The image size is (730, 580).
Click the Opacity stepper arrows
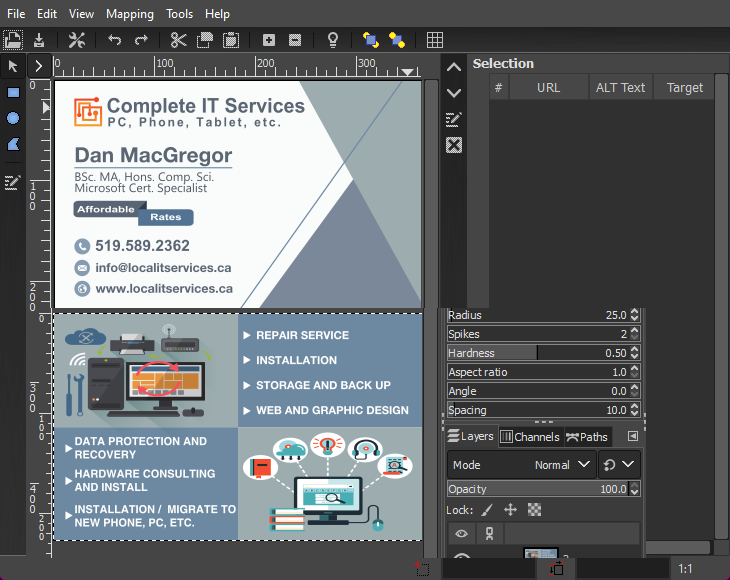tap(634, 489)
